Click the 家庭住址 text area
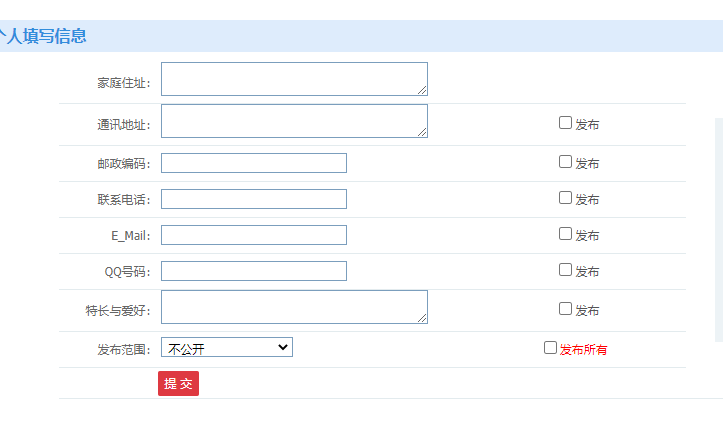Screen dimensions: 723x425 293,79
